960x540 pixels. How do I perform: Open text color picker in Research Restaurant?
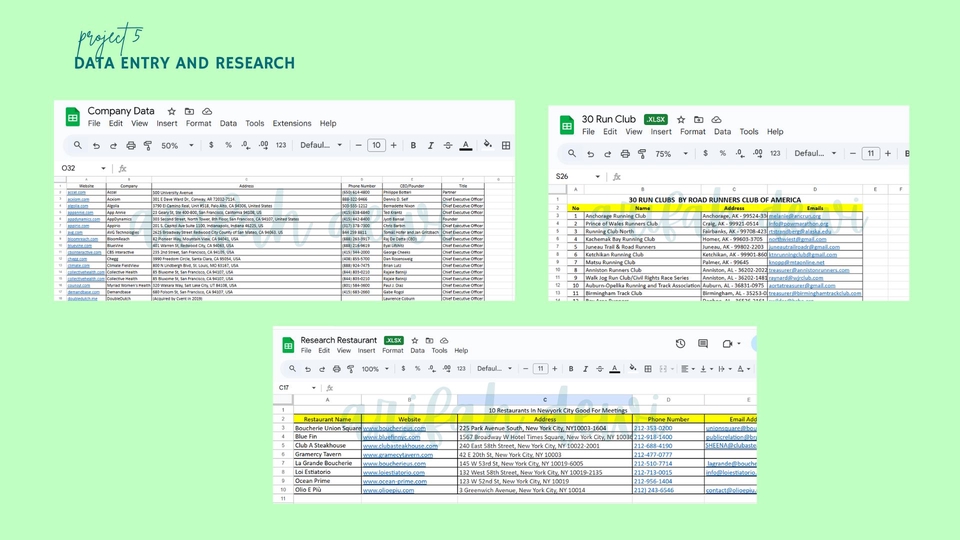click(x=615, y=369)
